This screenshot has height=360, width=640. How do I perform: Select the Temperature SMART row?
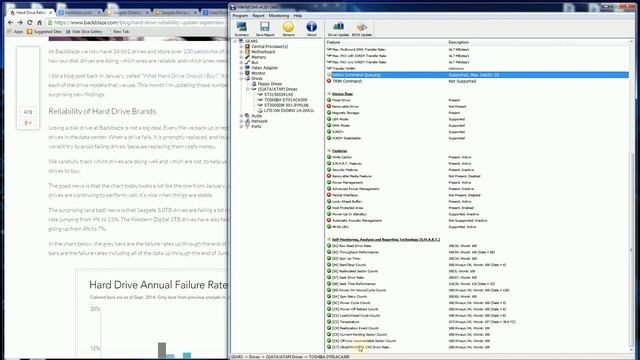478,322
